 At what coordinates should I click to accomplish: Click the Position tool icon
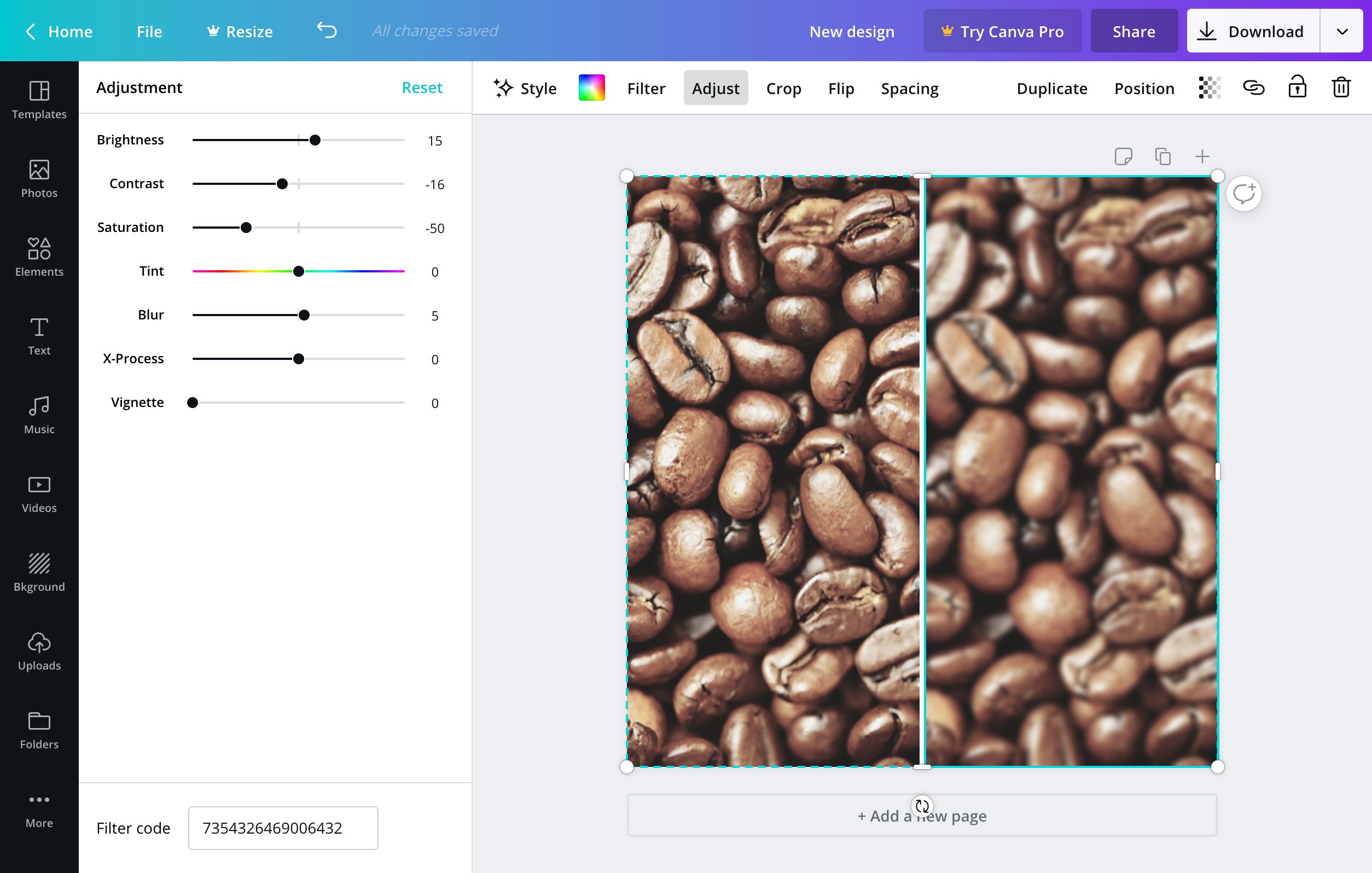1144,87
